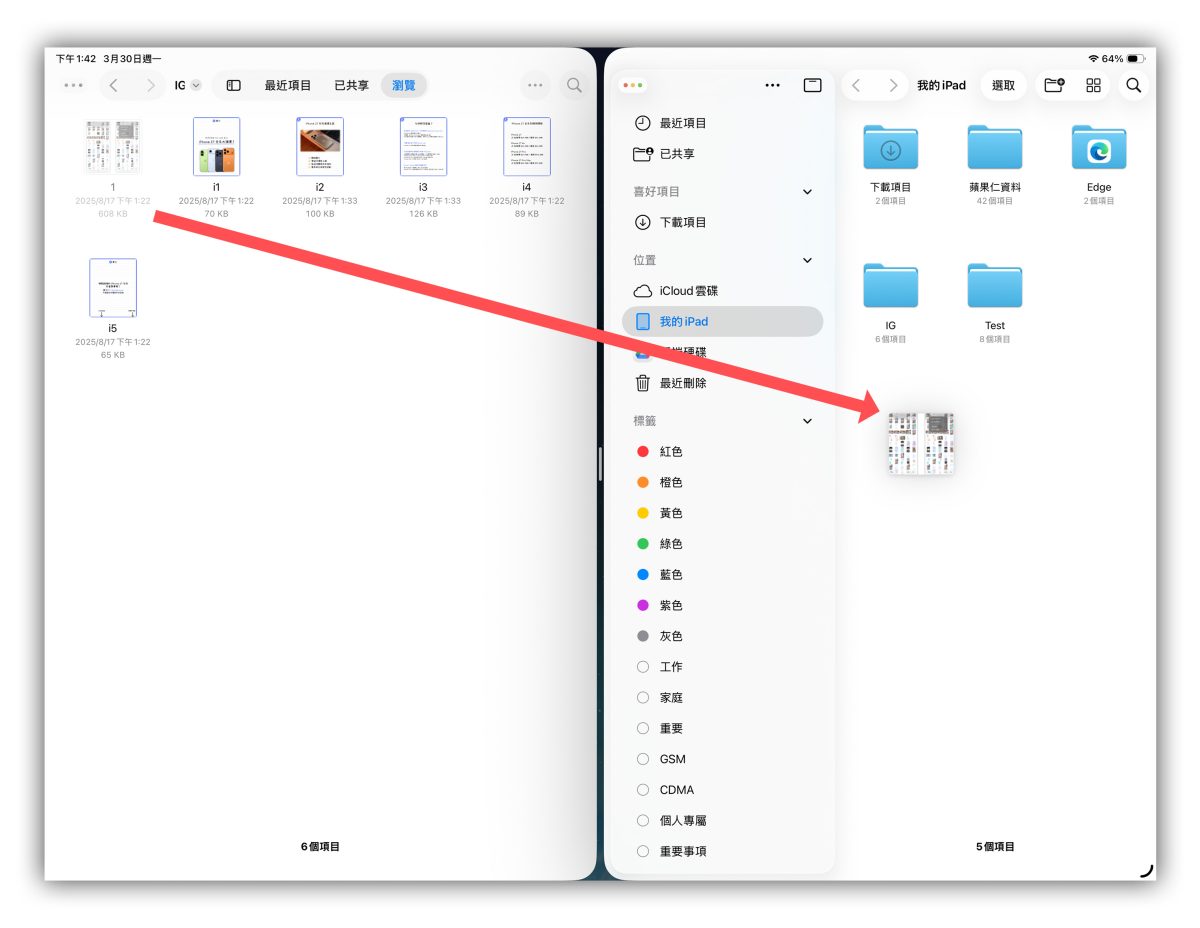Collapse the 標籤 section chevron
Screen dimensions: 1200x928
(807, 420)
